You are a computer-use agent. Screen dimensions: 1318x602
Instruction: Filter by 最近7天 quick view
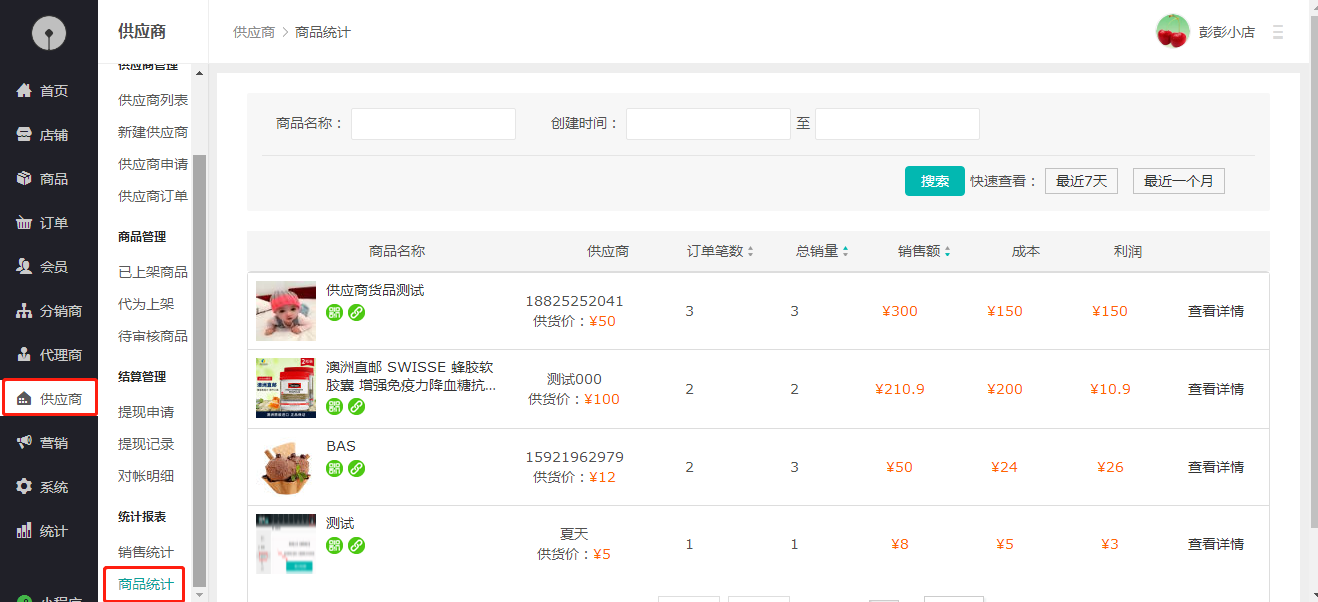(1081, 181)
